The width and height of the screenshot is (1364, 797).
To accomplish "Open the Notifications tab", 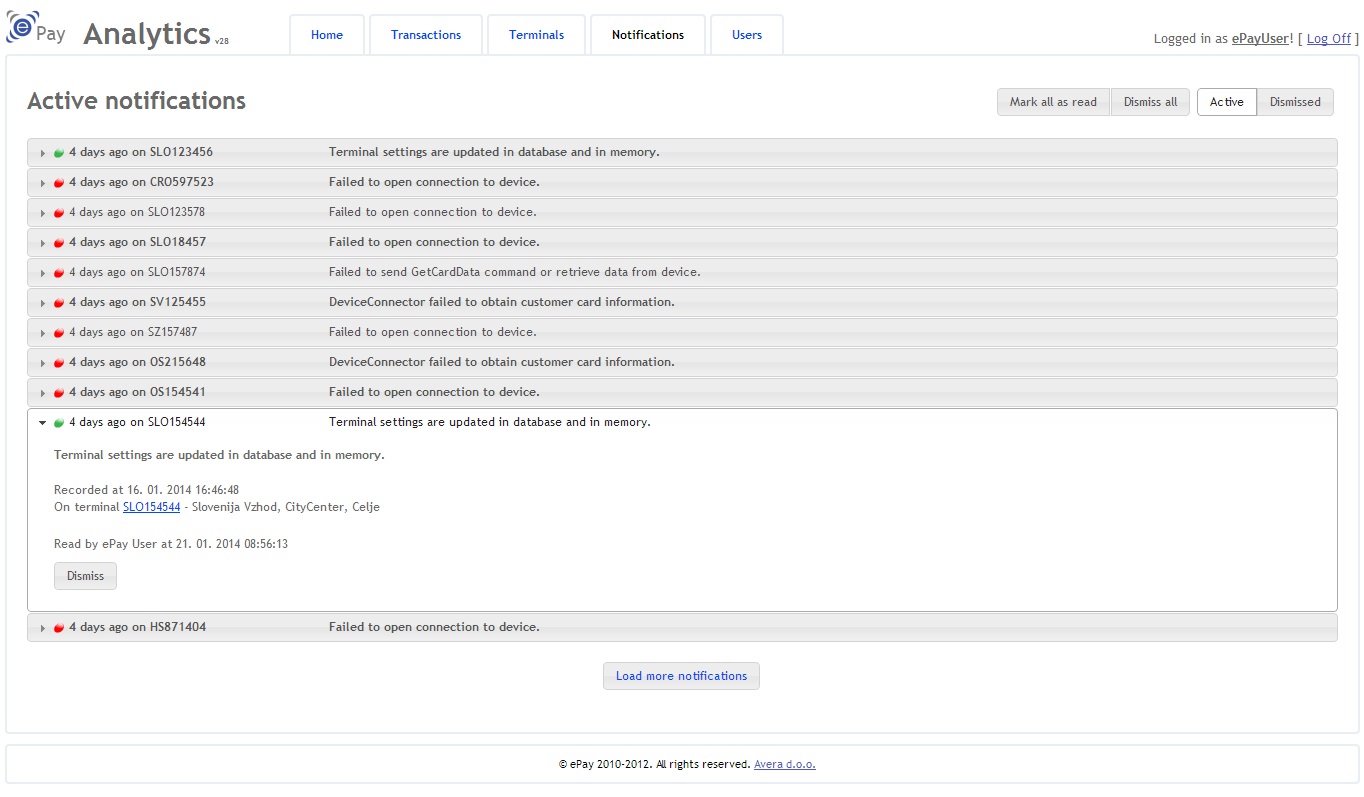I will click(x=648, y=35).
